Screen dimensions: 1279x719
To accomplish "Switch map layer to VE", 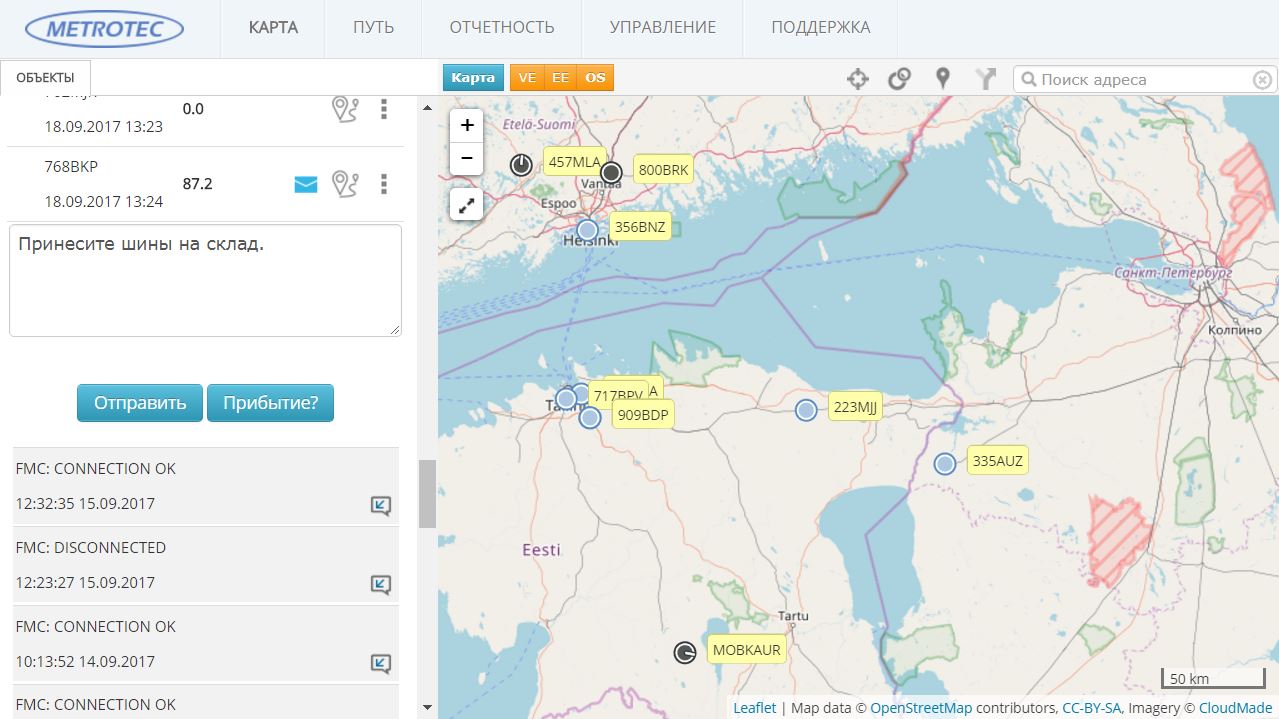I will (x=527, y=78).
